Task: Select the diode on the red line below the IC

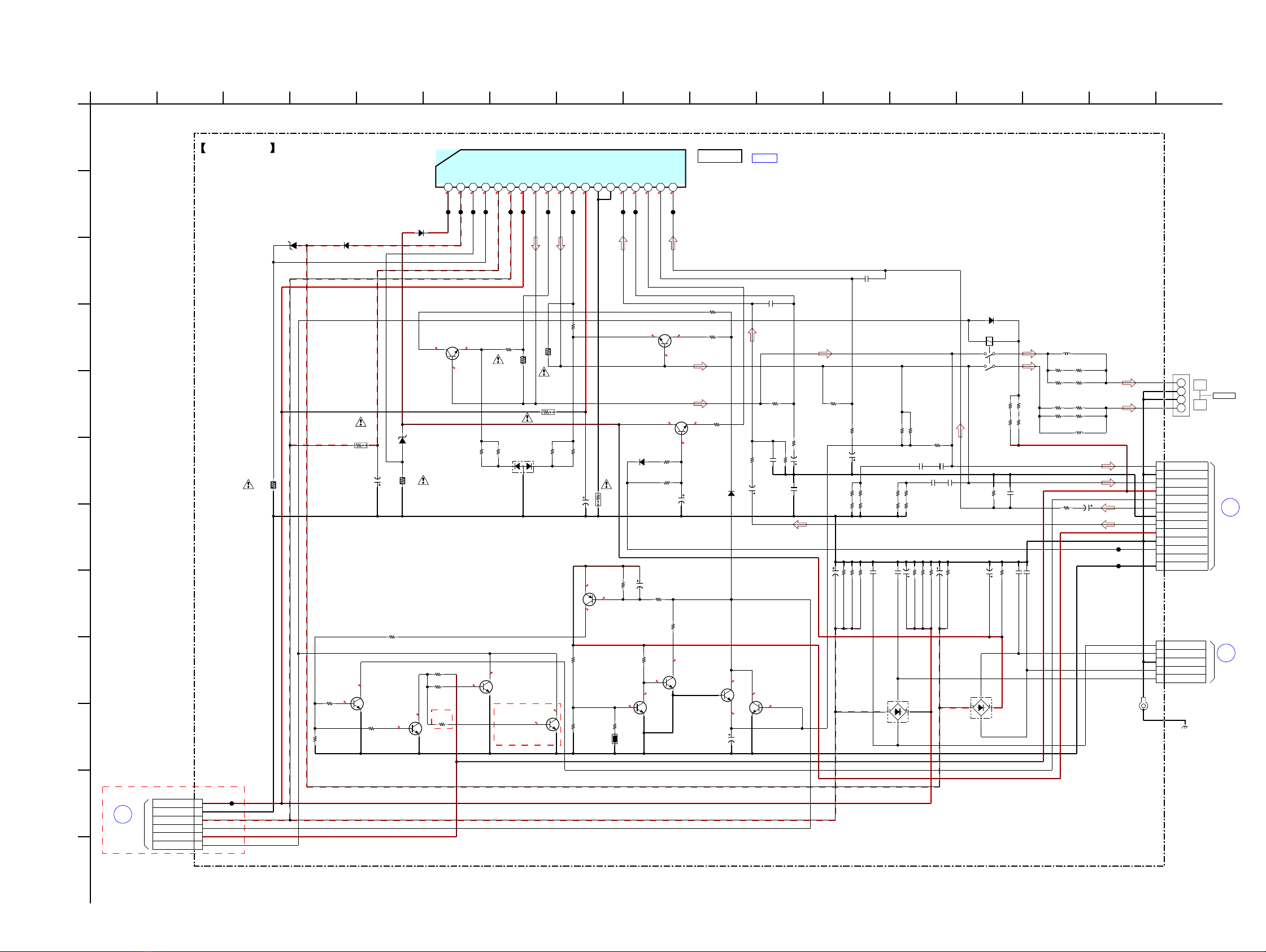Action: 421,233
